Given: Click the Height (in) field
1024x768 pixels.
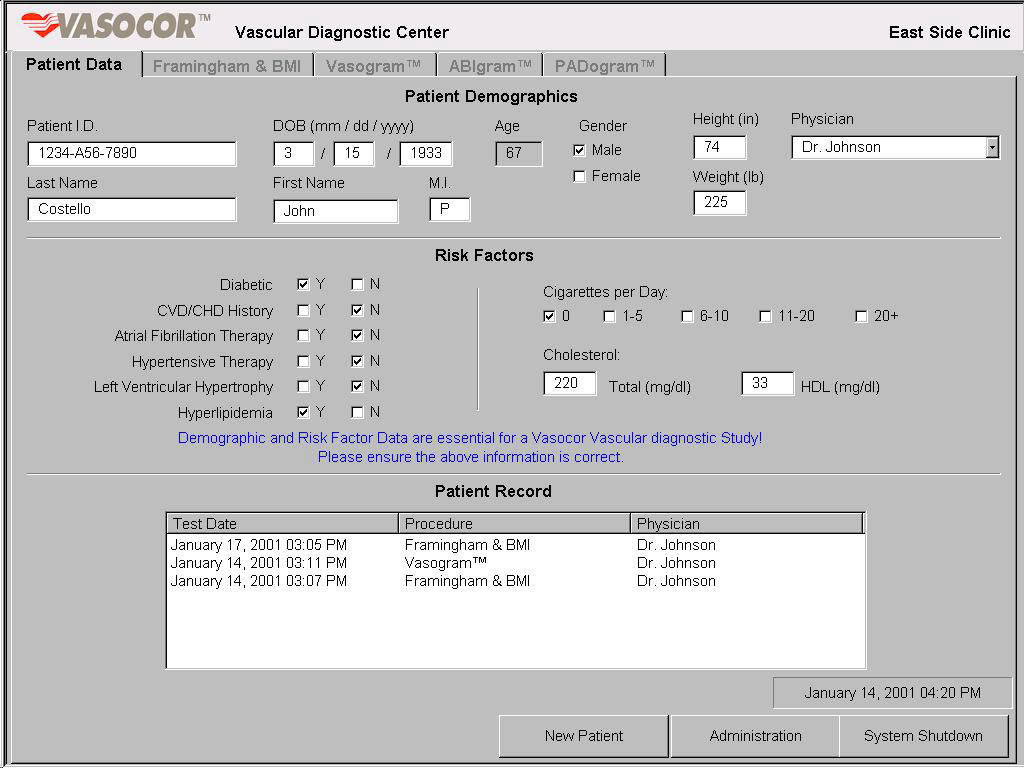Looking at the screenshot, I should [720, 147].
